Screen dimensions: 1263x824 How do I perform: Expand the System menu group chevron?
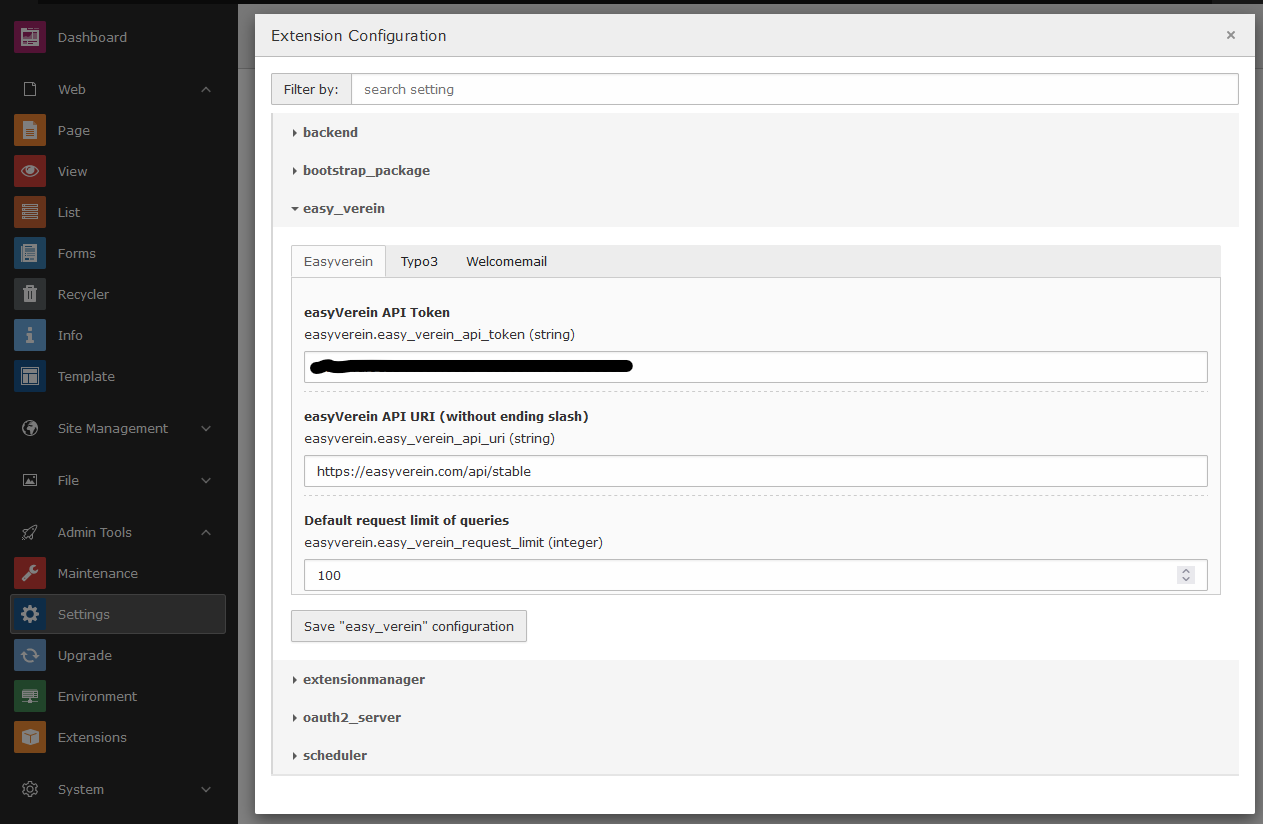pyautogui.click(x=206, y=789)
